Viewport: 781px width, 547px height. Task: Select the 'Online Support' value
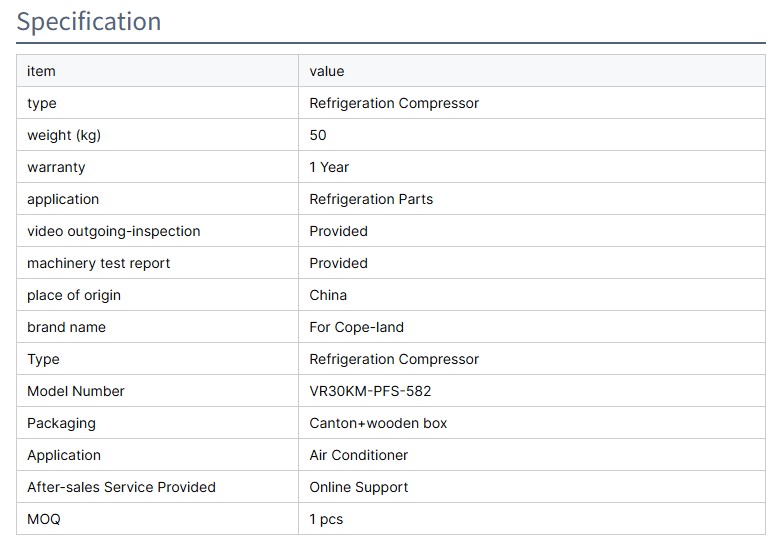[x=359, y=487]
